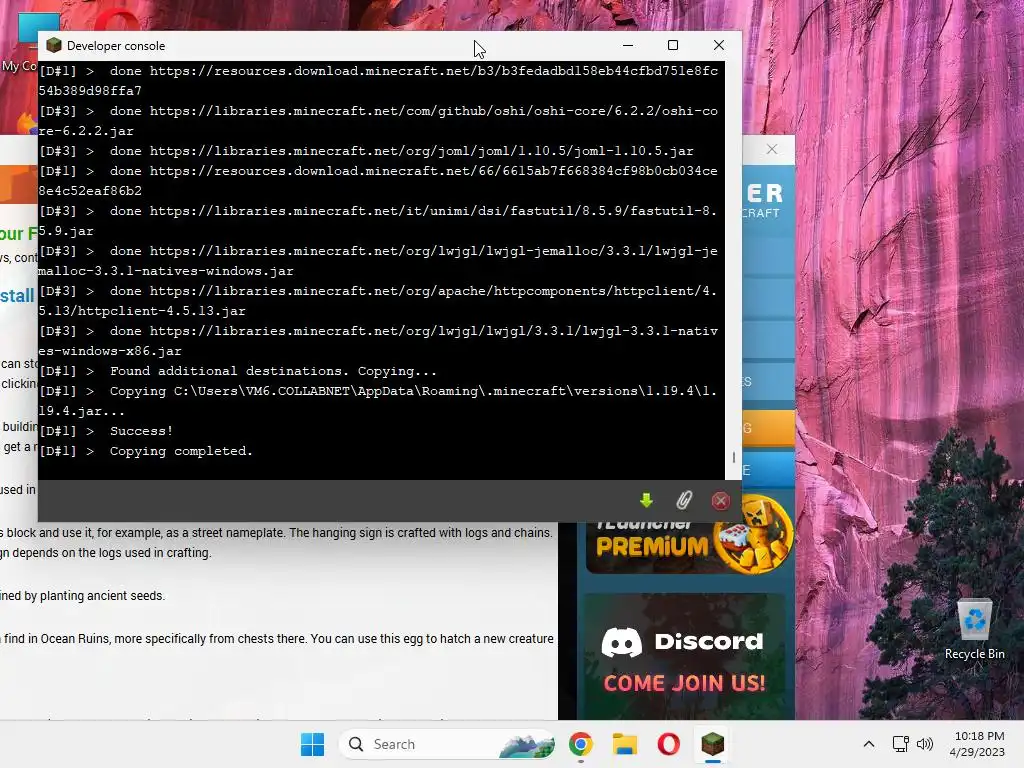
Task: Click the joml-1.10.5.jar download line
Action: click(366, 151)
